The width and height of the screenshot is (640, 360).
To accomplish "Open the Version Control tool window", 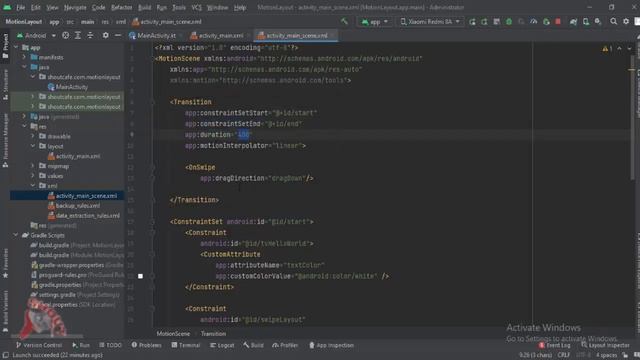I will tap(39, 345).
